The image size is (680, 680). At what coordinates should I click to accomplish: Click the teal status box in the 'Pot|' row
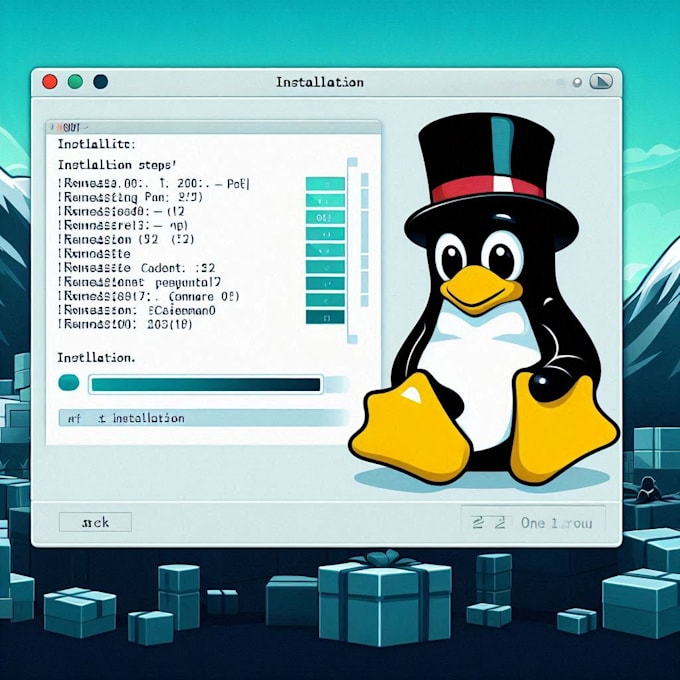pyautogui.click(x=325, y=183)
